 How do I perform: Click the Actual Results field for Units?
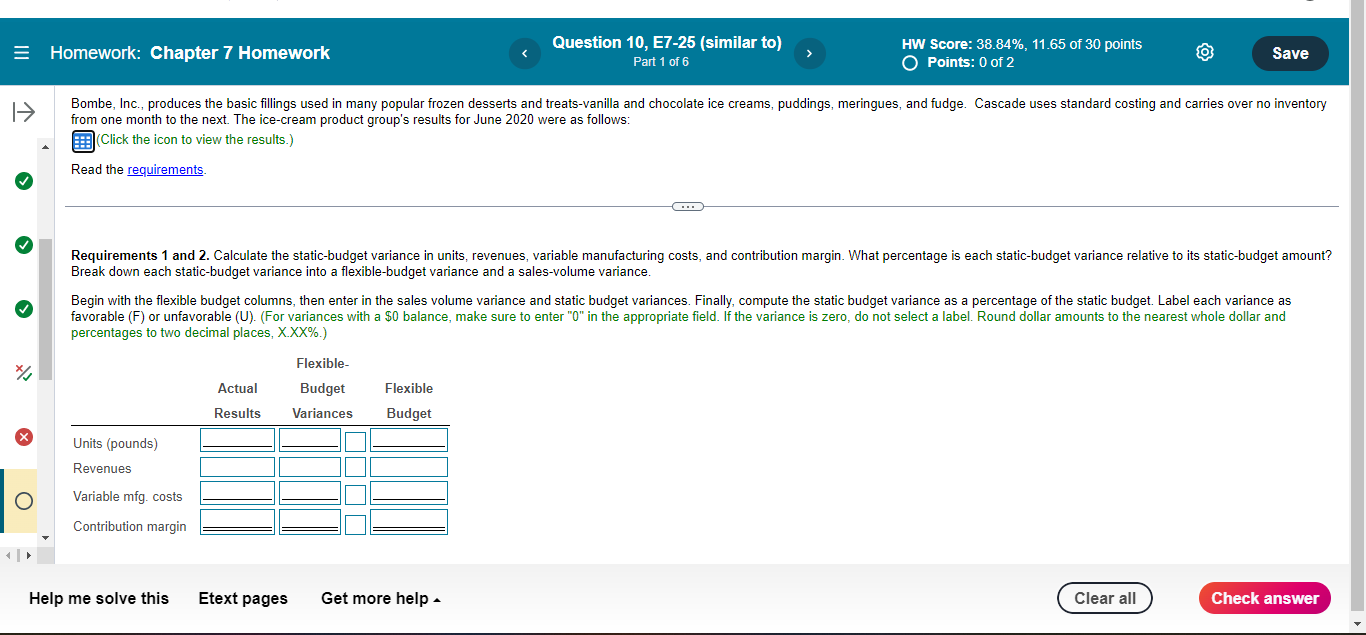[x=237, y=438]
